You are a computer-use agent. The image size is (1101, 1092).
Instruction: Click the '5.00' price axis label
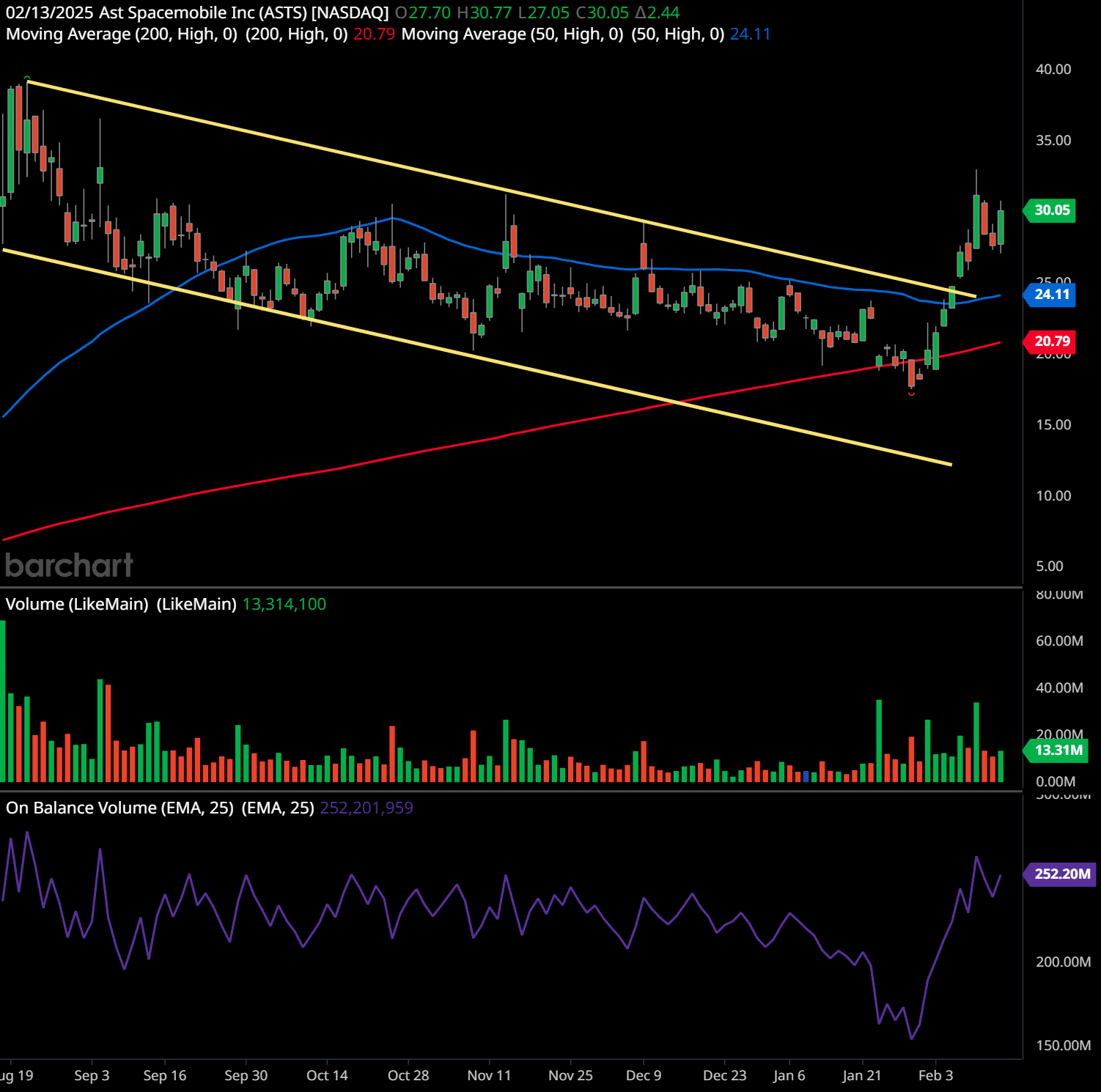pos(1050,566)
